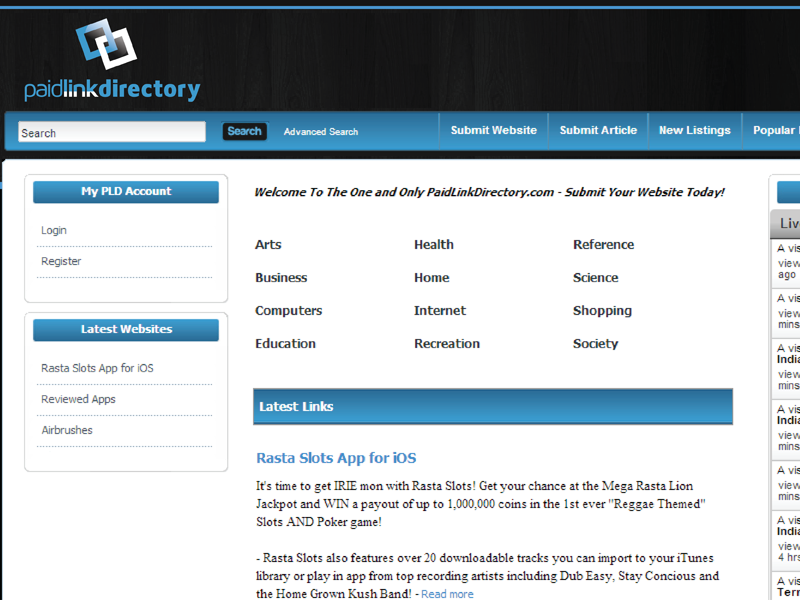Open Airbrushes sidebar link

tap(67, 430)
